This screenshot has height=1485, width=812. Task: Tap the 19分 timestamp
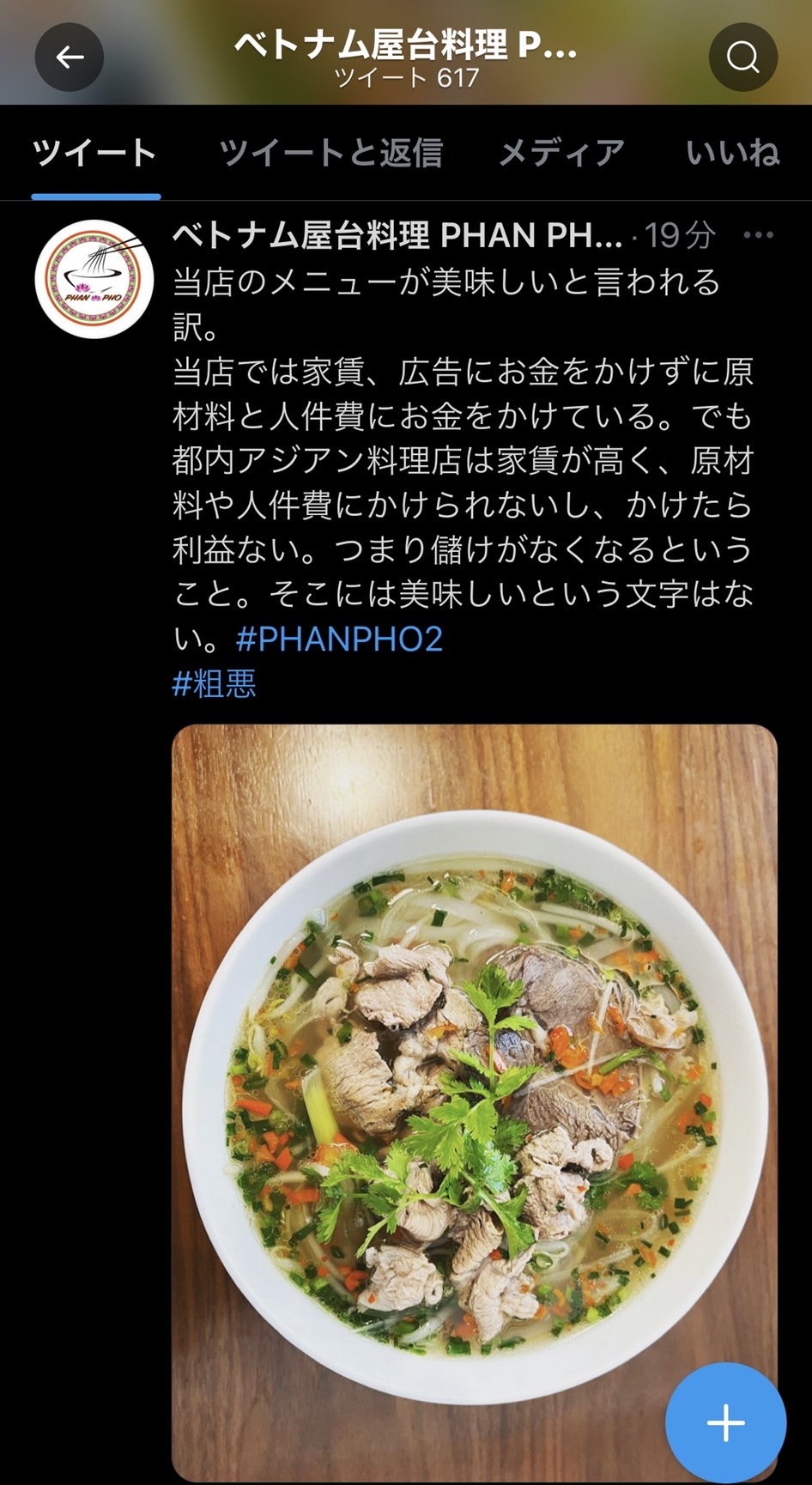point(680,235)
